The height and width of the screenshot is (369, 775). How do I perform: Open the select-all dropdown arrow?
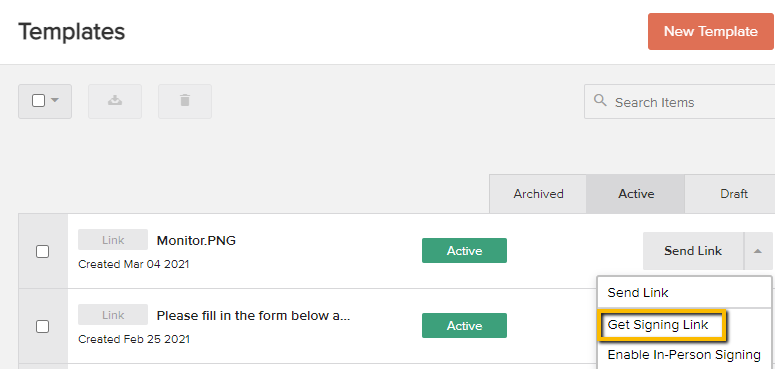(55, 101)
